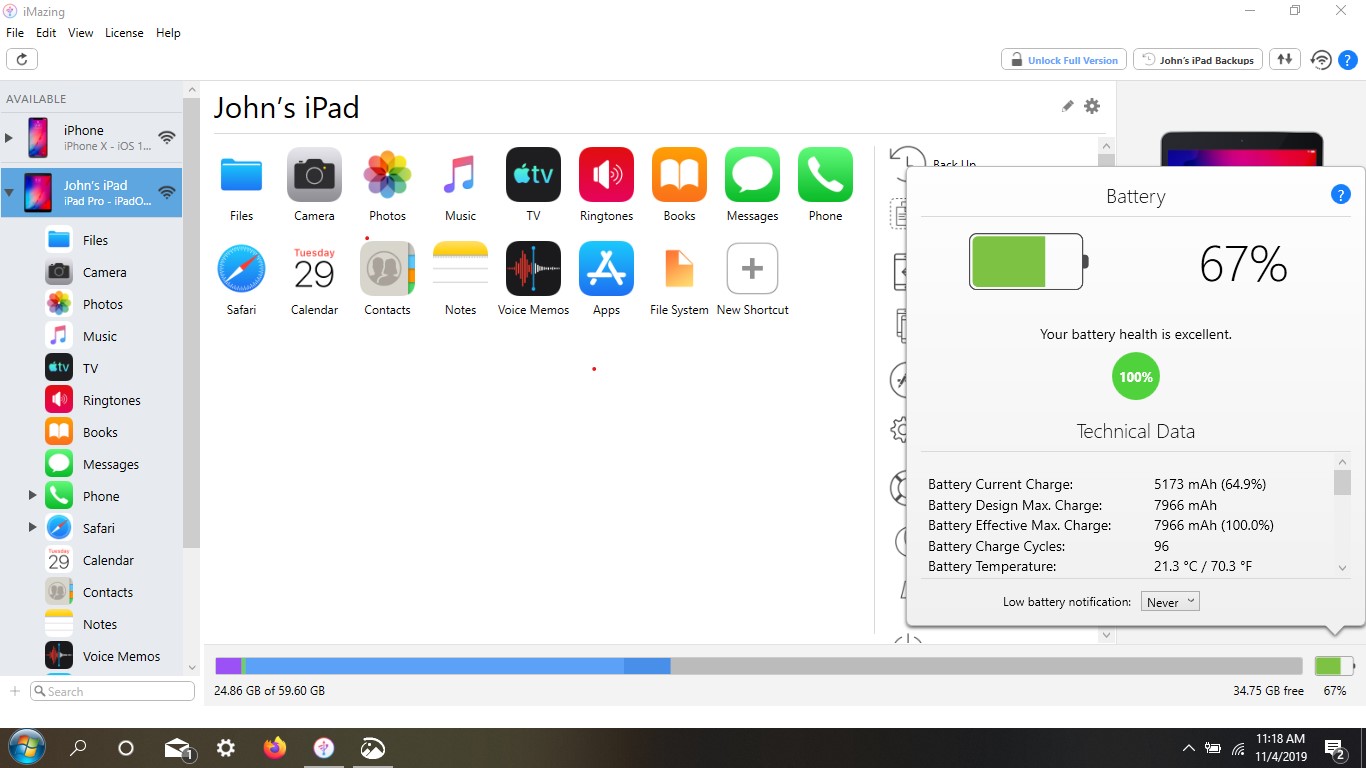Screen dimensions: 1366x768
Task: Collapse John's iPad device tree
Action: [9, 192]
